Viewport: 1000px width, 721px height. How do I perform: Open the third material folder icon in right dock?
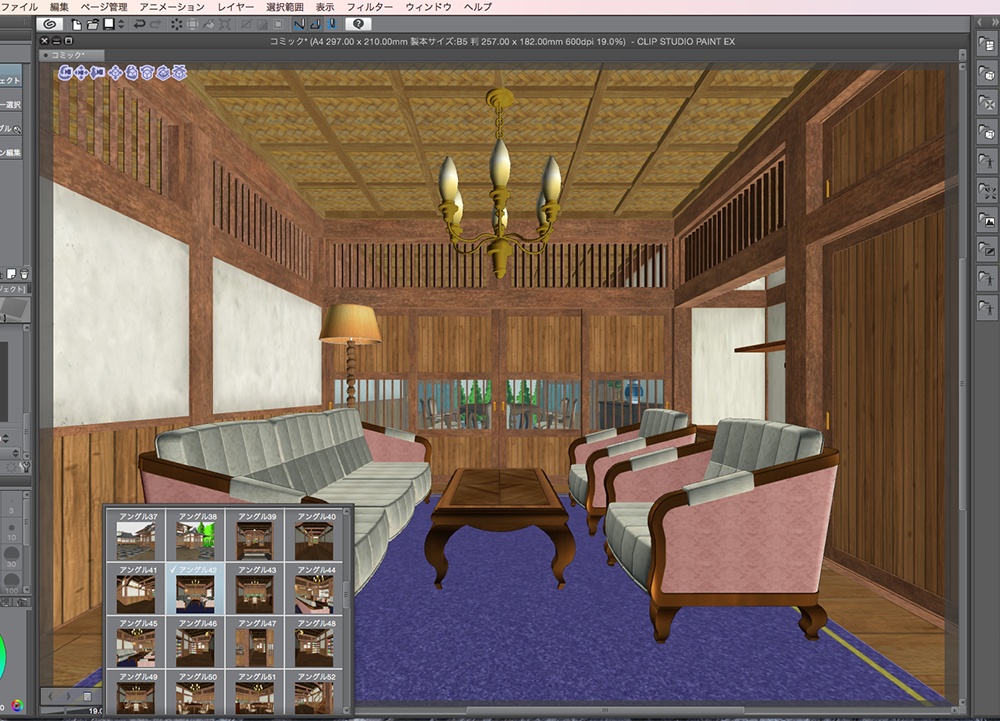(986, 103)
